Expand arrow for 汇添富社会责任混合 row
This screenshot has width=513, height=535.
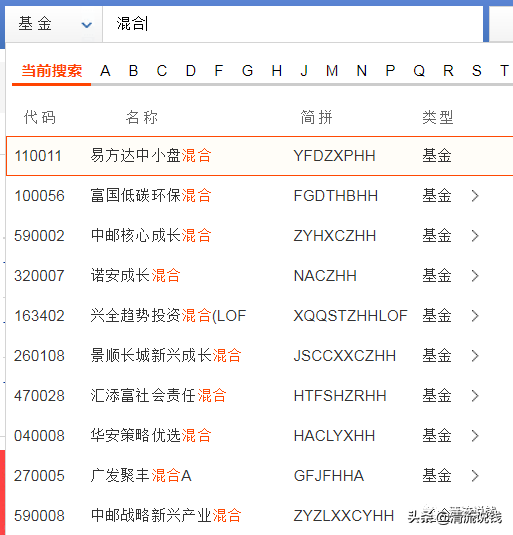click(x=475, y=396)
